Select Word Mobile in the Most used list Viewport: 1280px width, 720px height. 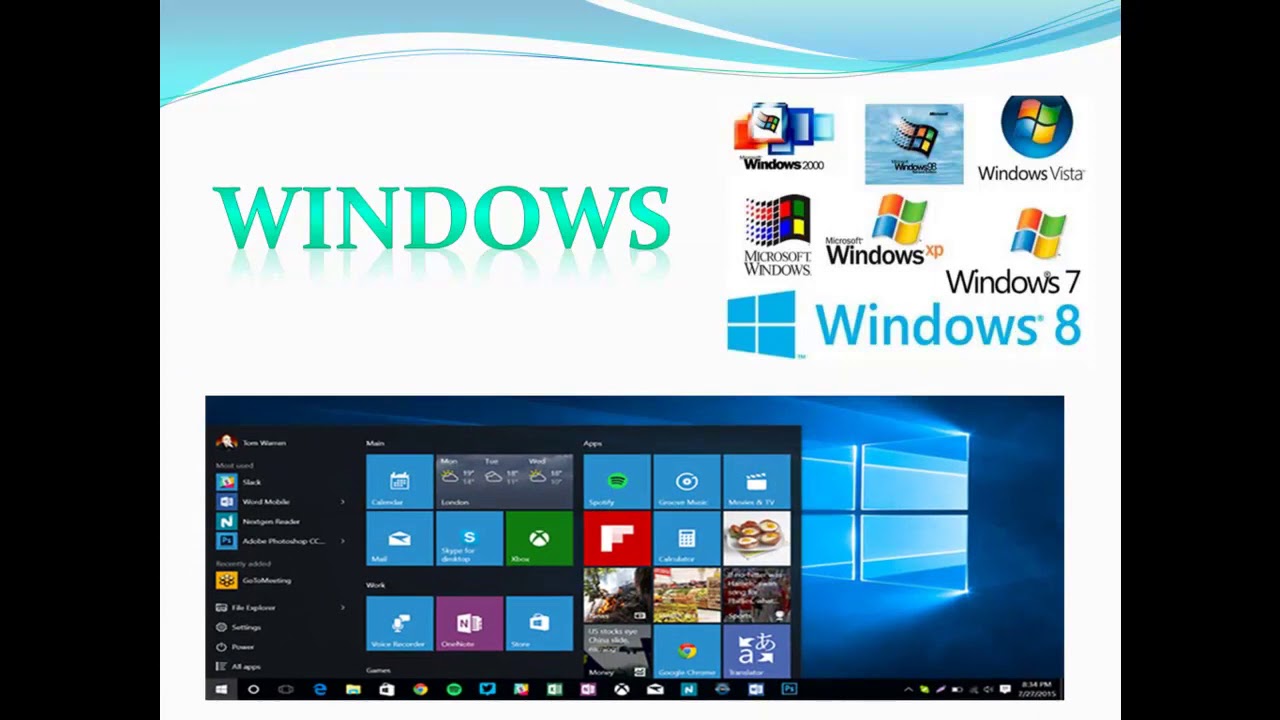254,502
